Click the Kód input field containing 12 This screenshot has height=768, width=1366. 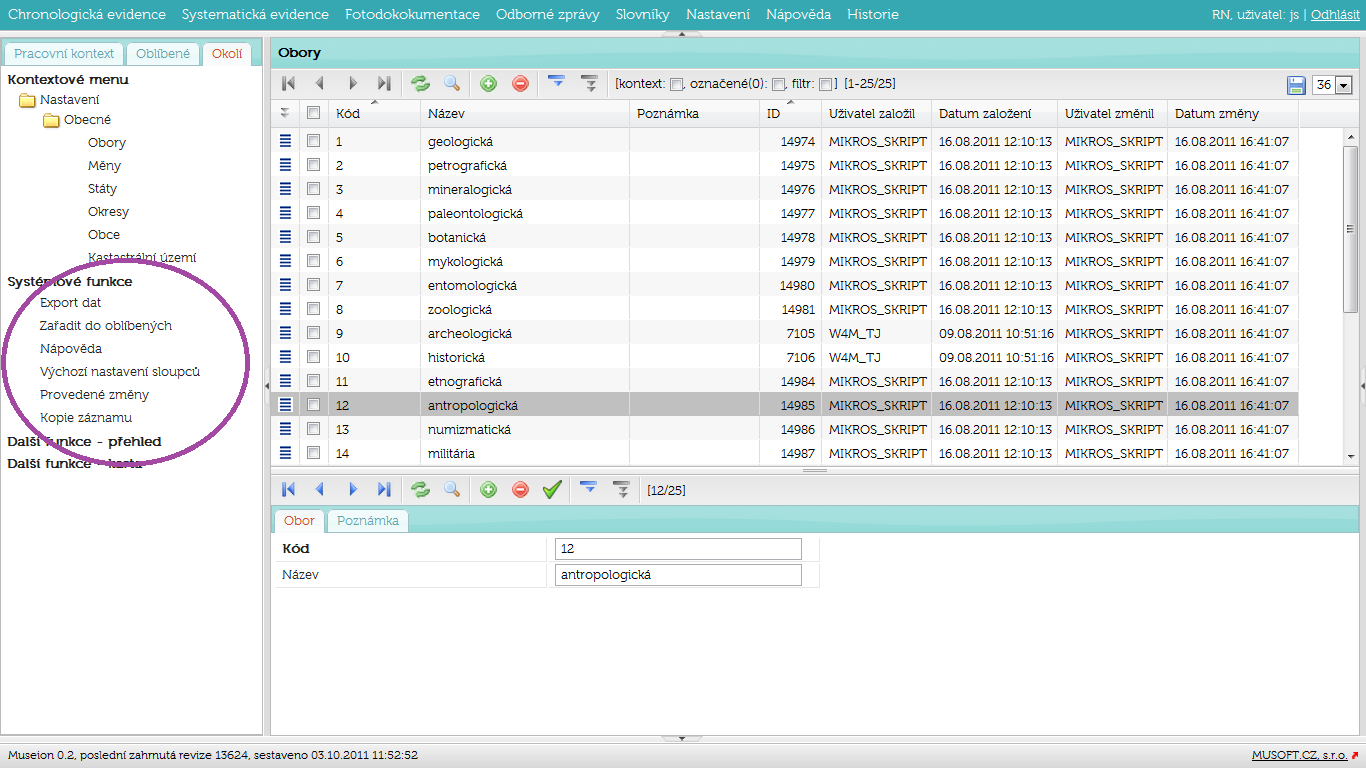coord(678,549)
